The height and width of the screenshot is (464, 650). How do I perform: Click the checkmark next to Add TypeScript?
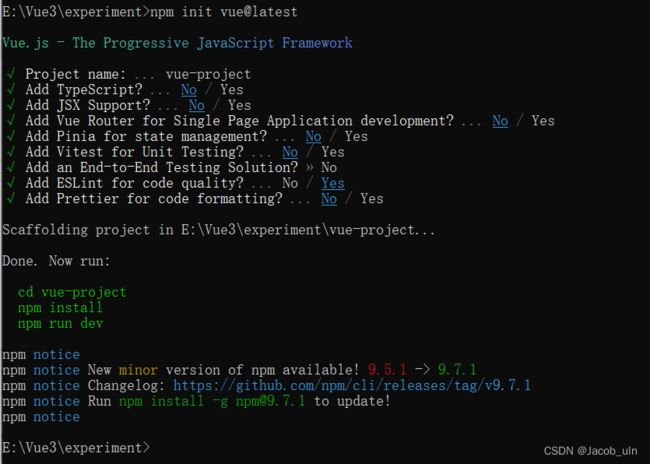coord(11,89)
